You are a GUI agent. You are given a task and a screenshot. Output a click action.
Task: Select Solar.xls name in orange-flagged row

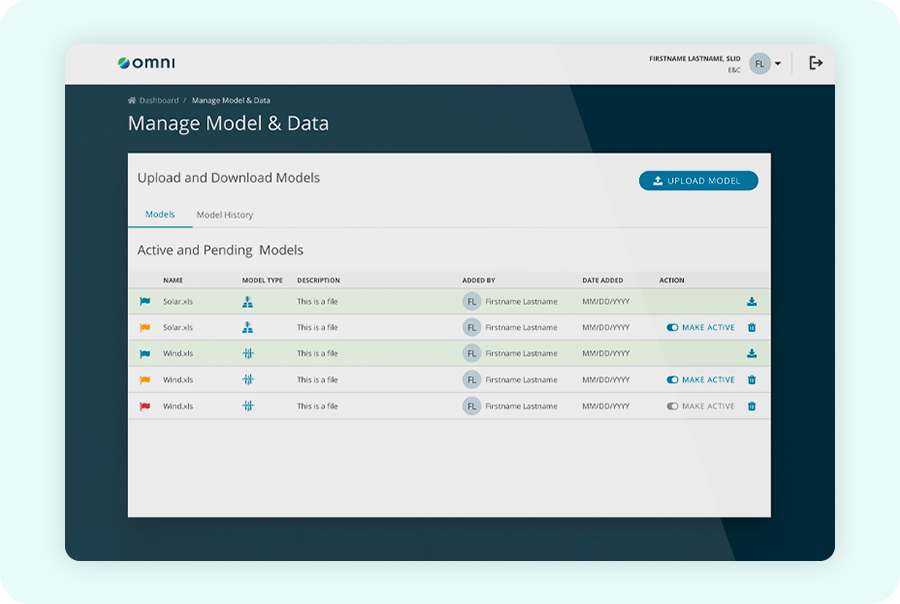coord(178,327)
